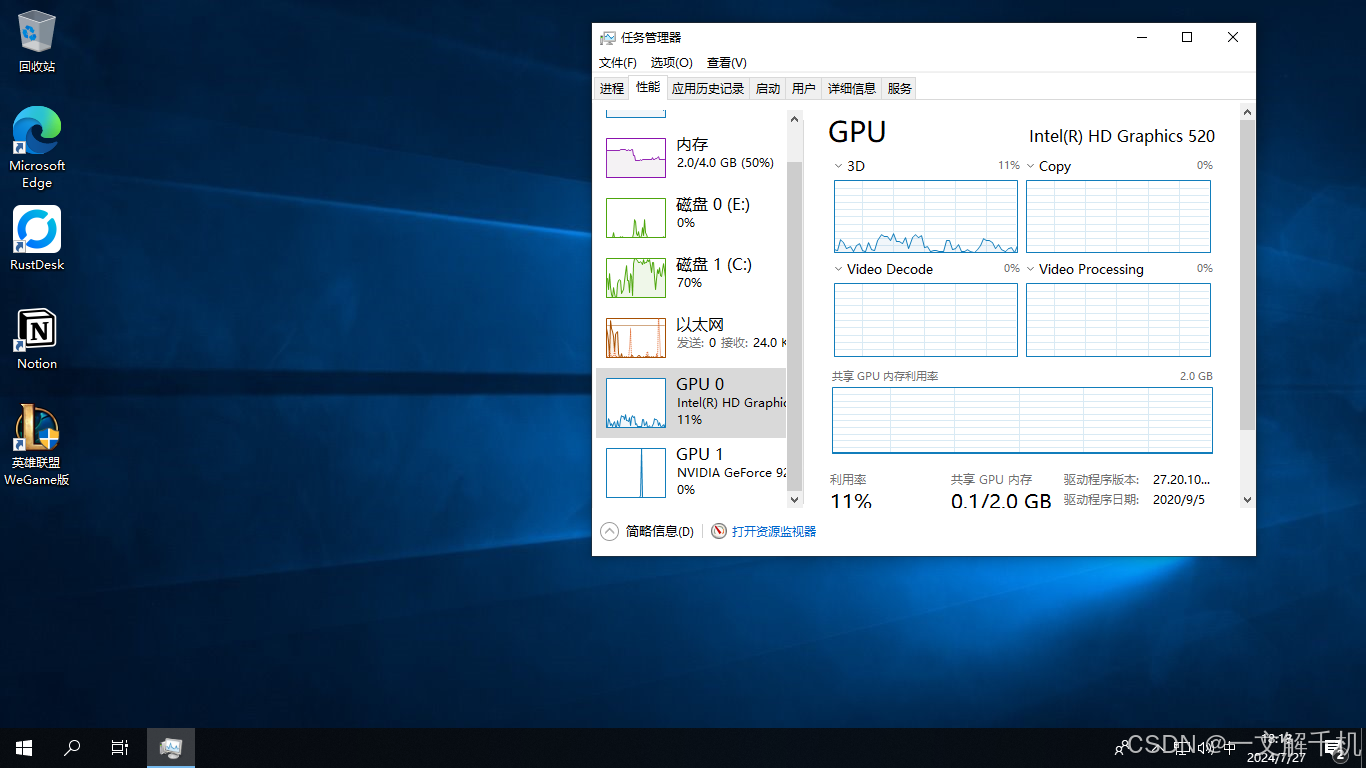
Task: Click the Task Manager taskbar icon
Action: pyautogui.click(x=170, y=747)
